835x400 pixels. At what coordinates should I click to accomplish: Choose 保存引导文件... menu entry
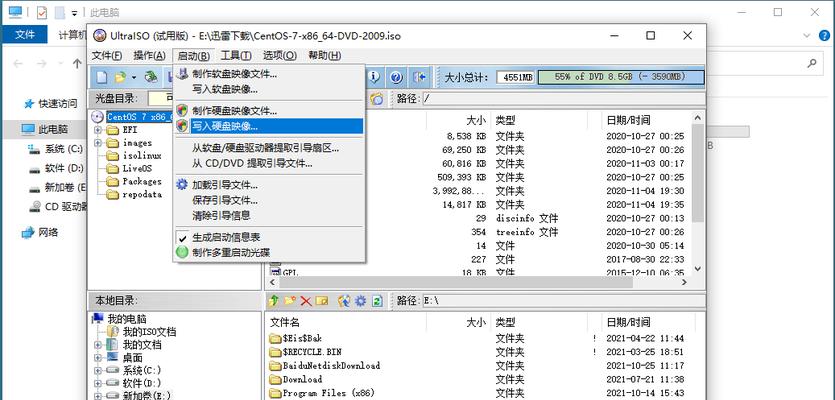point(269,200)
